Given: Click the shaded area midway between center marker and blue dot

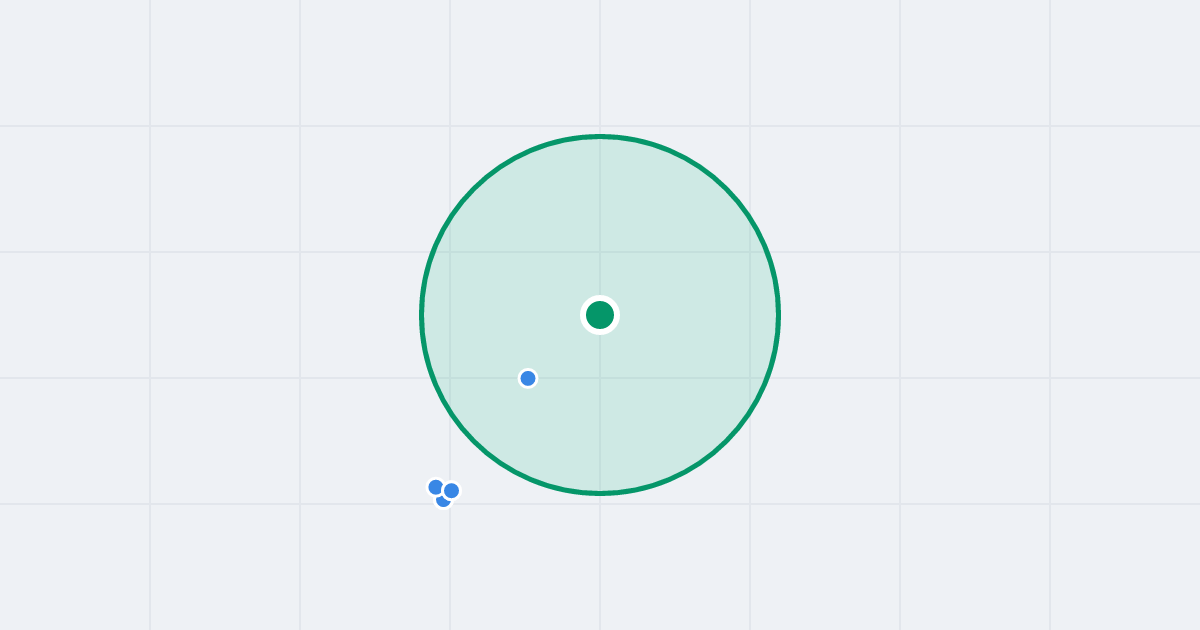Looking at the screenshot, I should coord(564,347).
